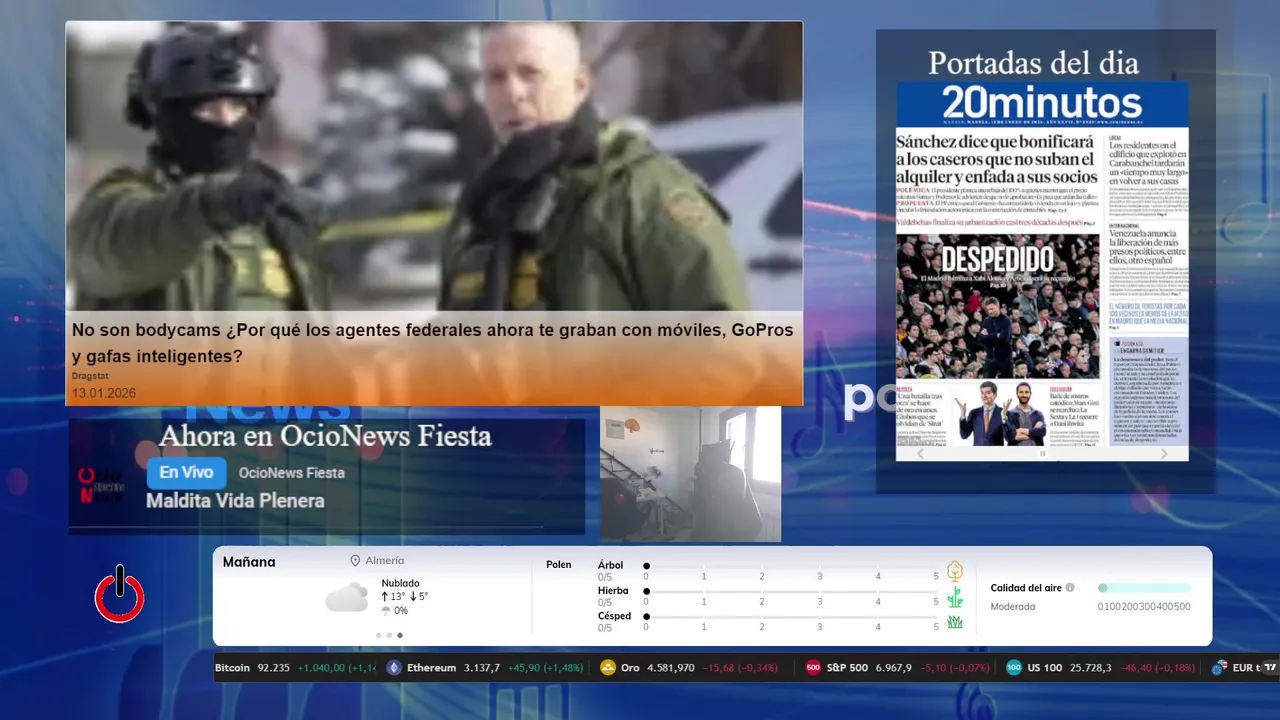Go to next newspaper cover arrow

coord(1164,453)
